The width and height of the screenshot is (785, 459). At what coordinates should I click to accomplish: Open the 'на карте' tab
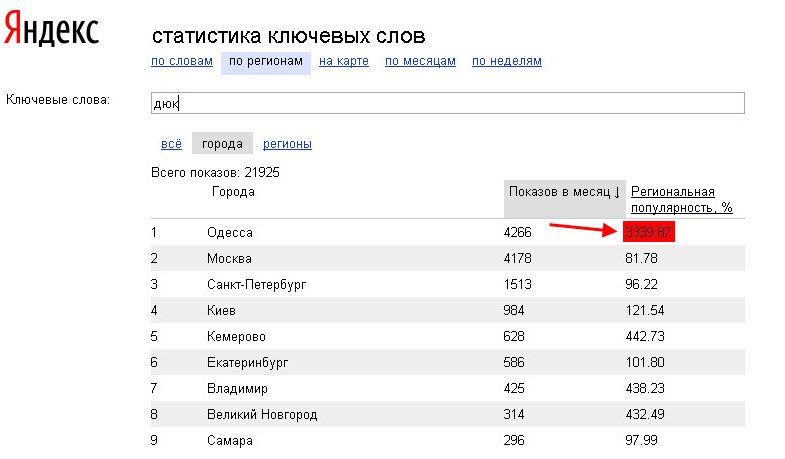(x=344, y=61)
